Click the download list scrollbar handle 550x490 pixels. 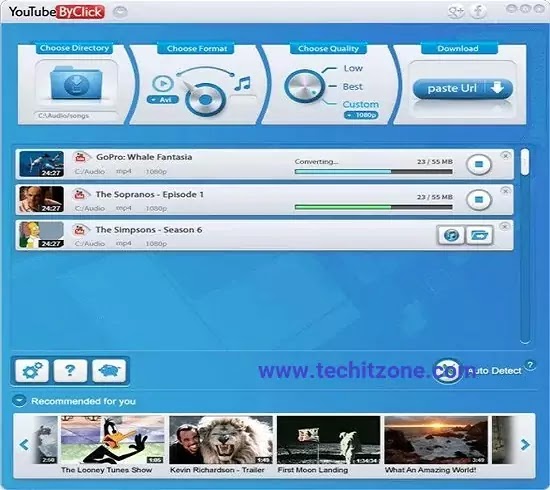coord(525,162)
